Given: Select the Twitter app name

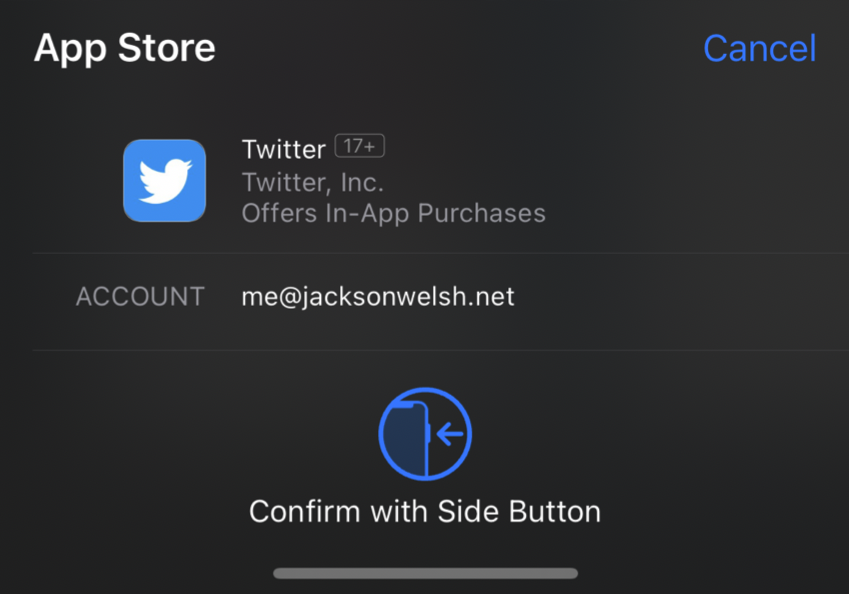Looking at the screenshot, I should (x=283, y=149).
